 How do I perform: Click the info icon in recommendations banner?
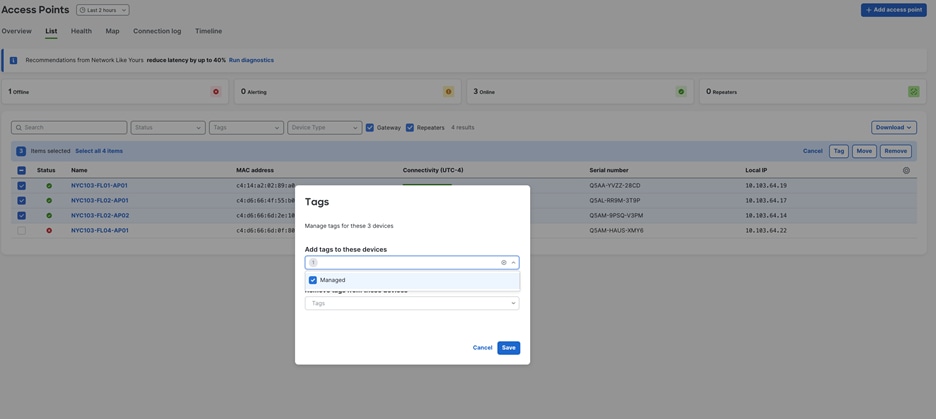[13, 60]
